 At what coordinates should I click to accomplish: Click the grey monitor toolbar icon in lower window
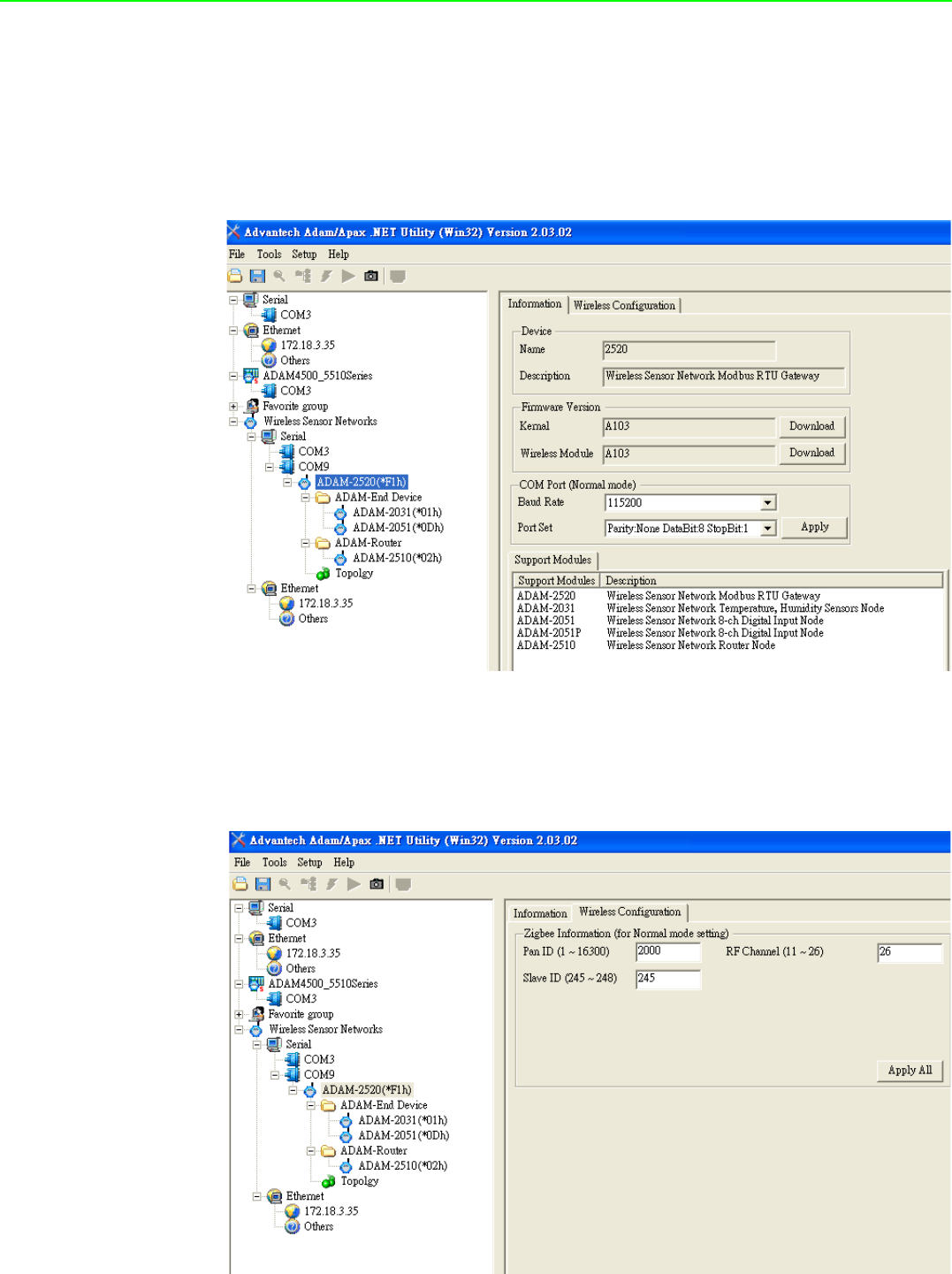403,884
